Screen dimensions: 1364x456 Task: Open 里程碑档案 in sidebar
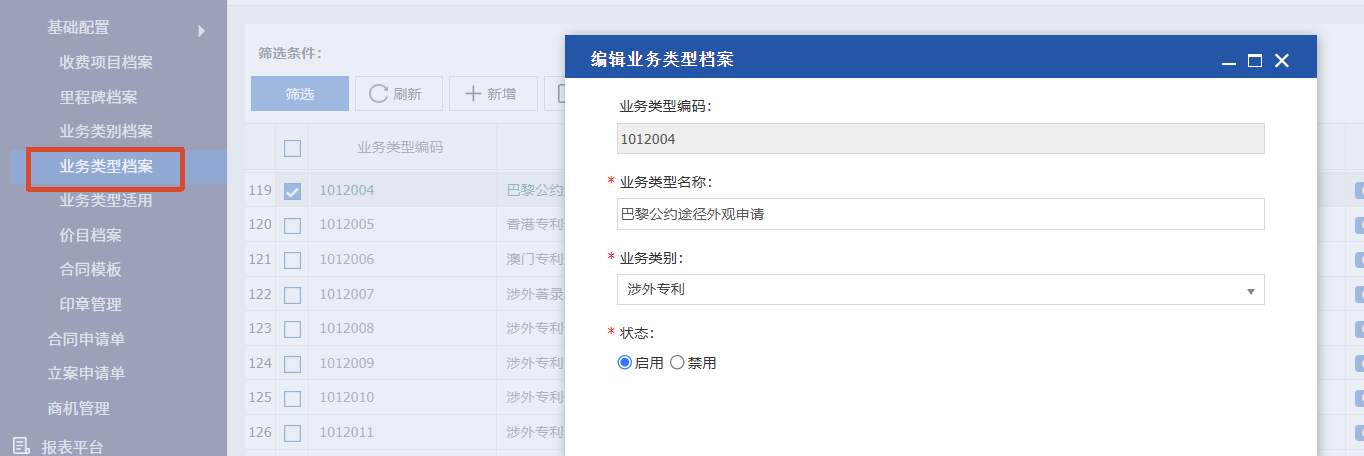[98, 98]
